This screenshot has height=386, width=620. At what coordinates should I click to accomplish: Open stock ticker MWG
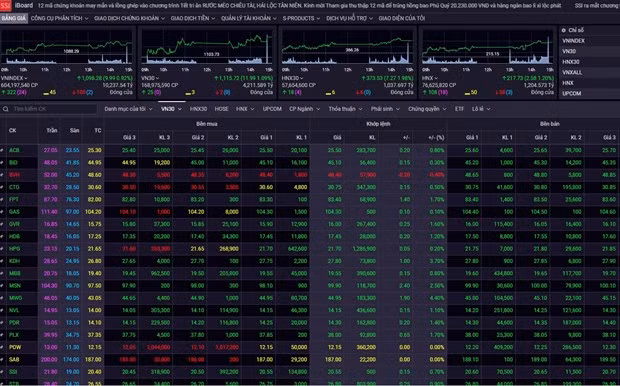coord(15,298)
